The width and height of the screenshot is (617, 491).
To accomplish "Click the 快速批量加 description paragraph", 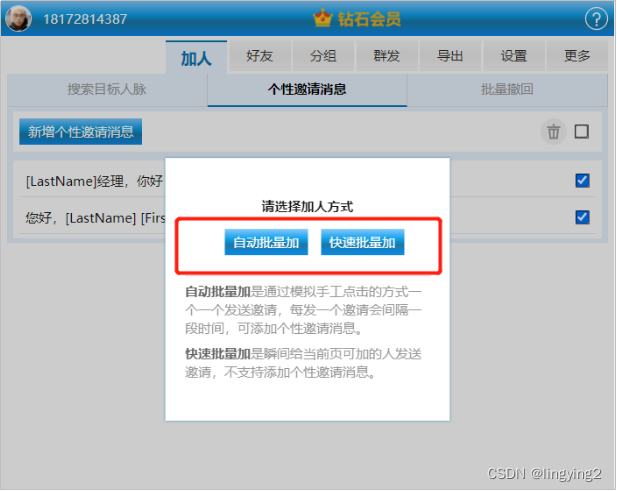I will (303, 363).
